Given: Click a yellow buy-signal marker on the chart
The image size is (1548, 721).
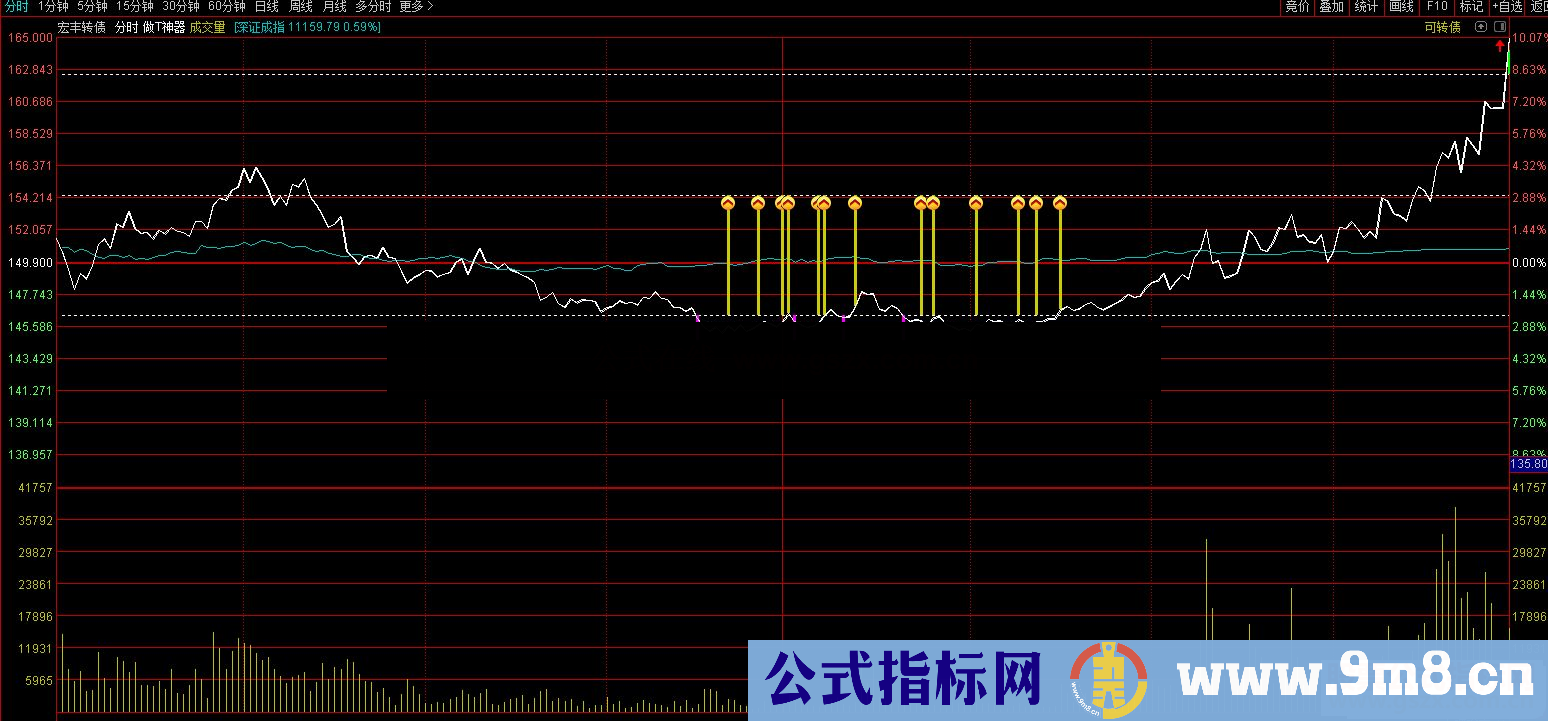Looking at the screenshot, I should (x=729, y=203).
